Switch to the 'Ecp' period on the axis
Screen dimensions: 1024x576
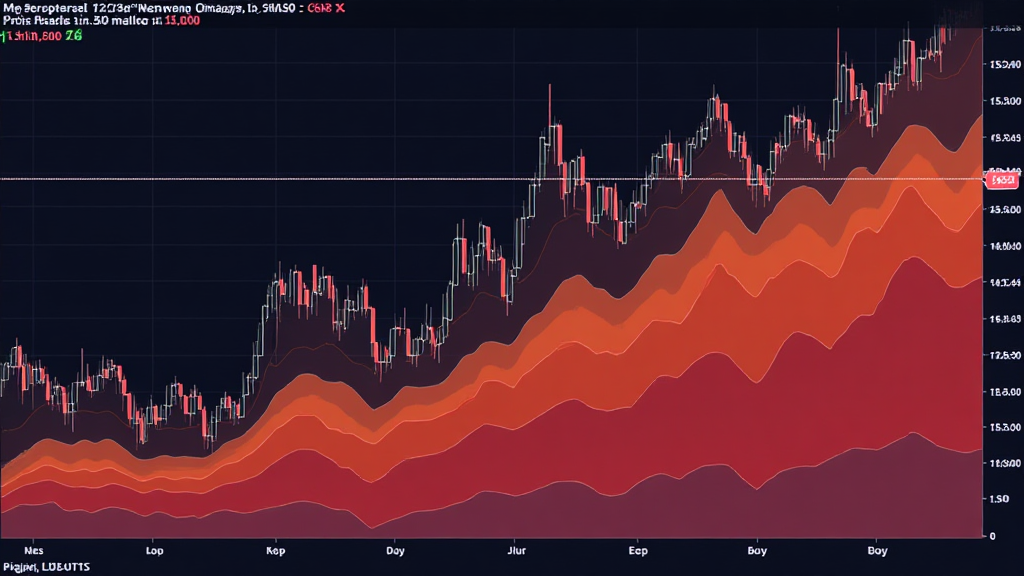[x=637, y=550]
